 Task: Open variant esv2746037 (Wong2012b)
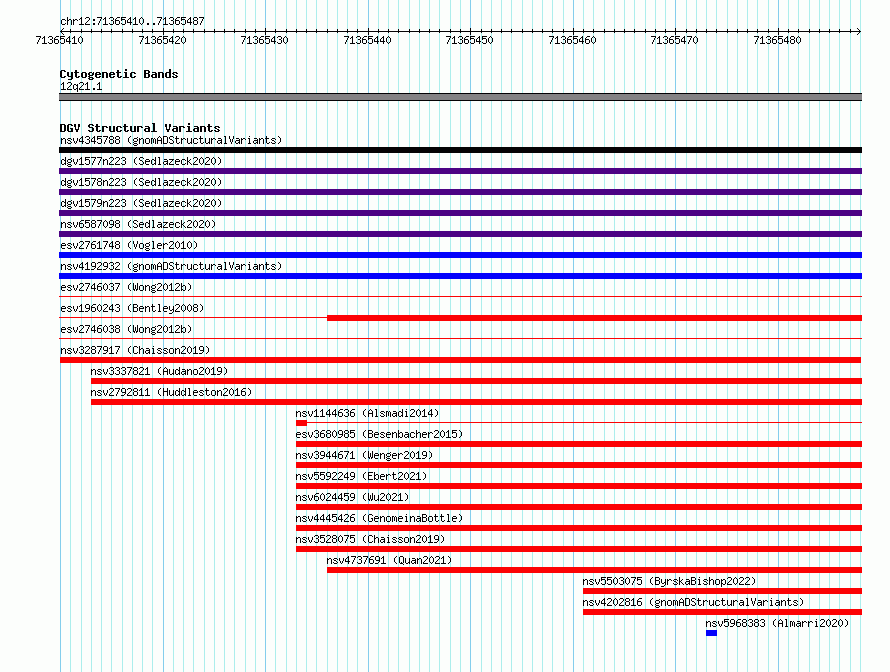click(126, 287)
